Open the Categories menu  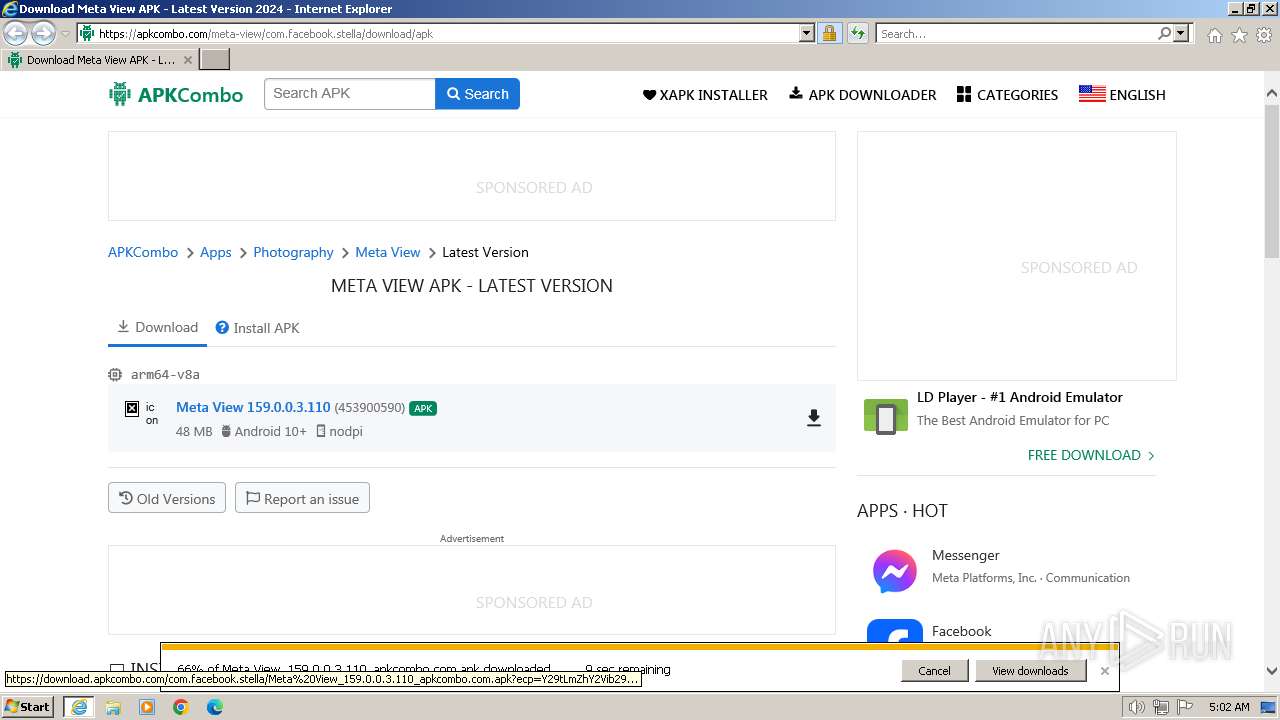point(1007,95)
